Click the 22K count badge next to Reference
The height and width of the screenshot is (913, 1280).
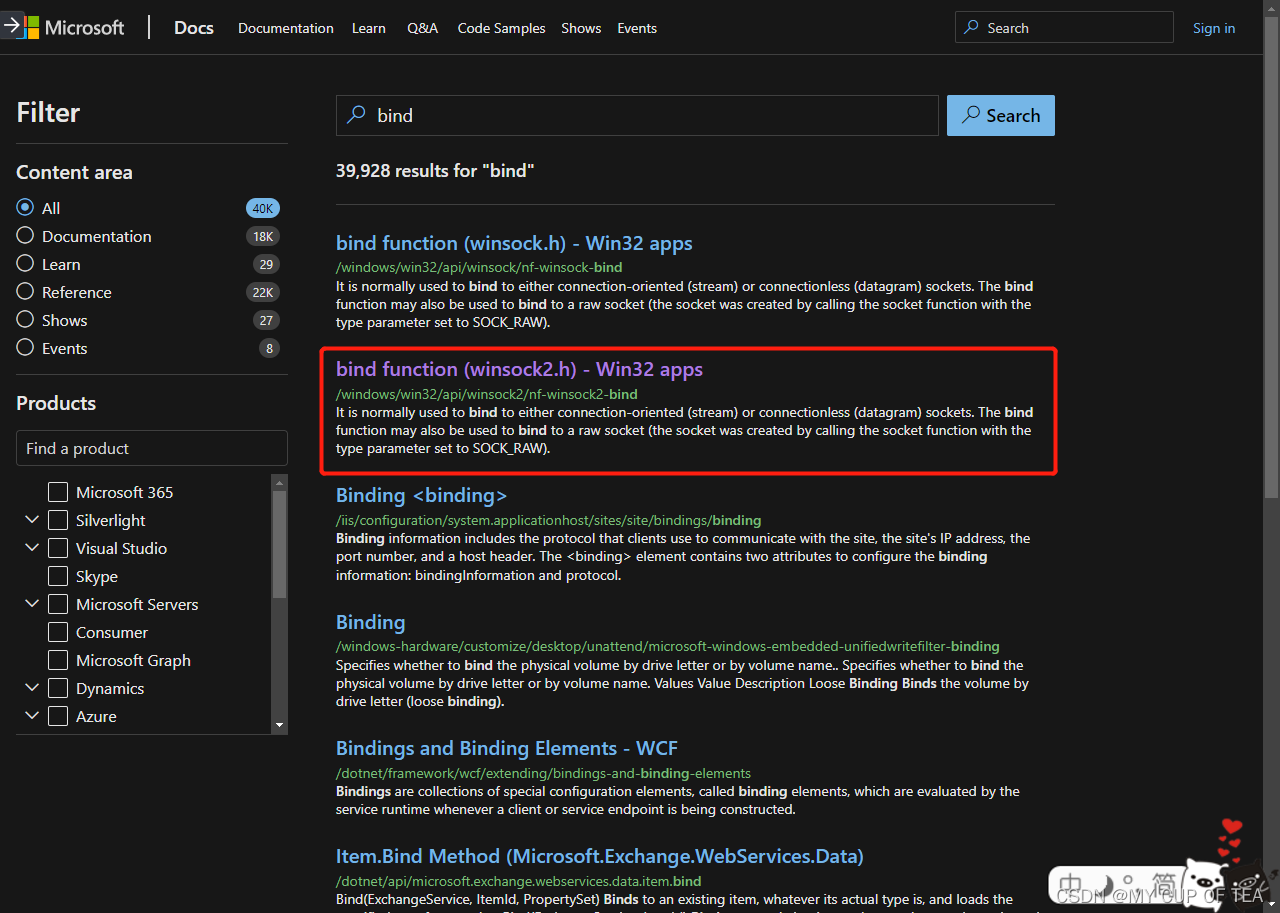point(263,292)
